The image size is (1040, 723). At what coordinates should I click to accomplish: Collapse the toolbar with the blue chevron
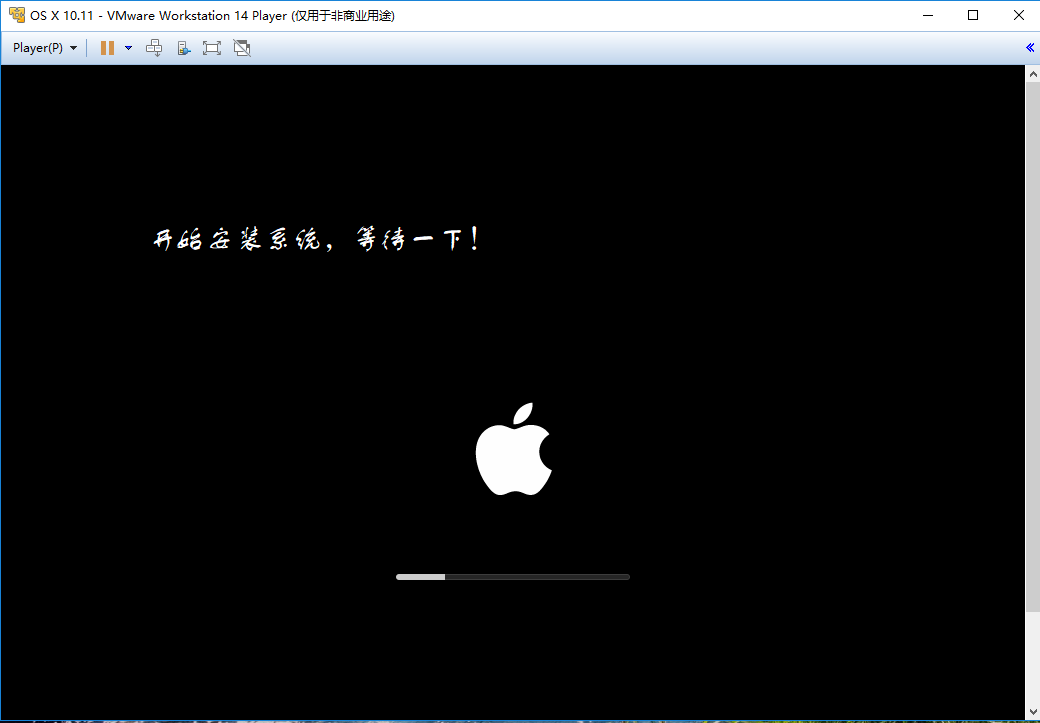pos(1030,47)
